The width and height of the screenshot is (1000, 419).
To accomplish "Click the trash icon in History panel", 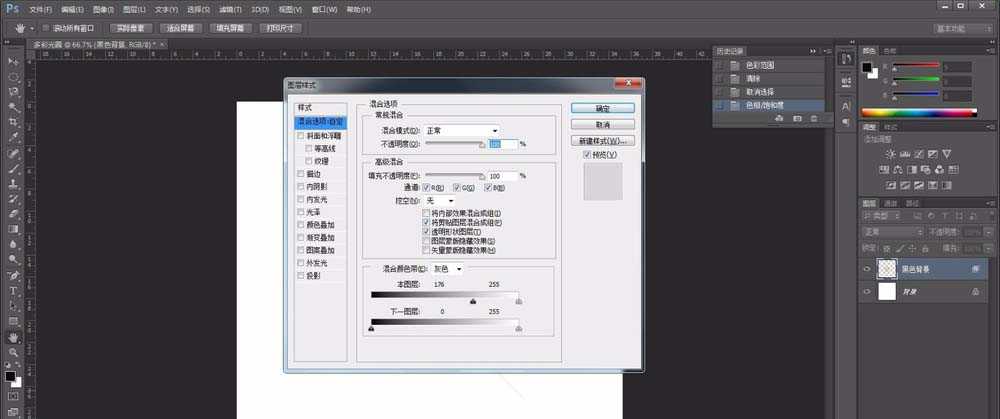I will [813, 118].
